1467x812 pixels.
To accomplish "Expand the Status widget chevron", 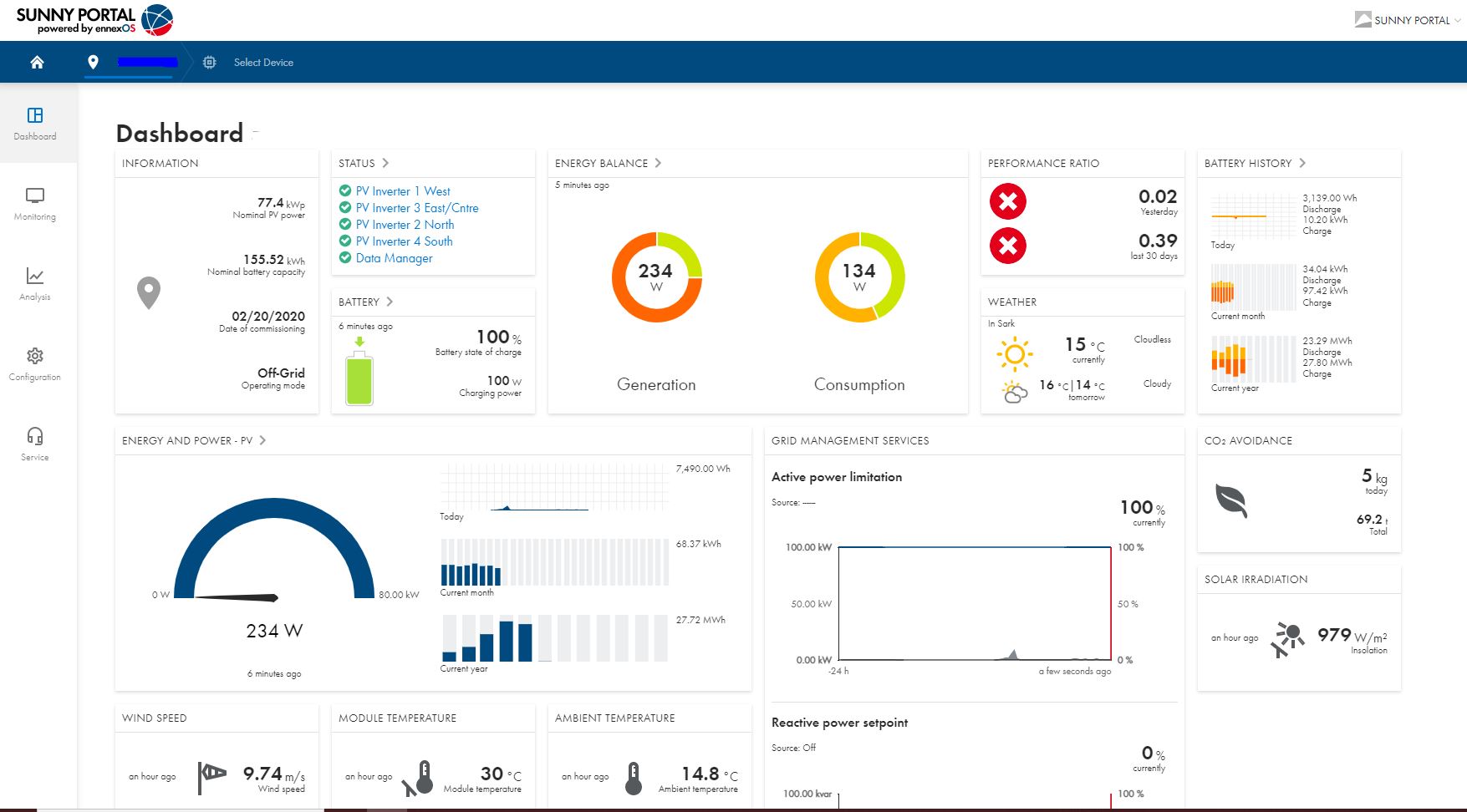I will pyautogui.click(x=385, y=163).
